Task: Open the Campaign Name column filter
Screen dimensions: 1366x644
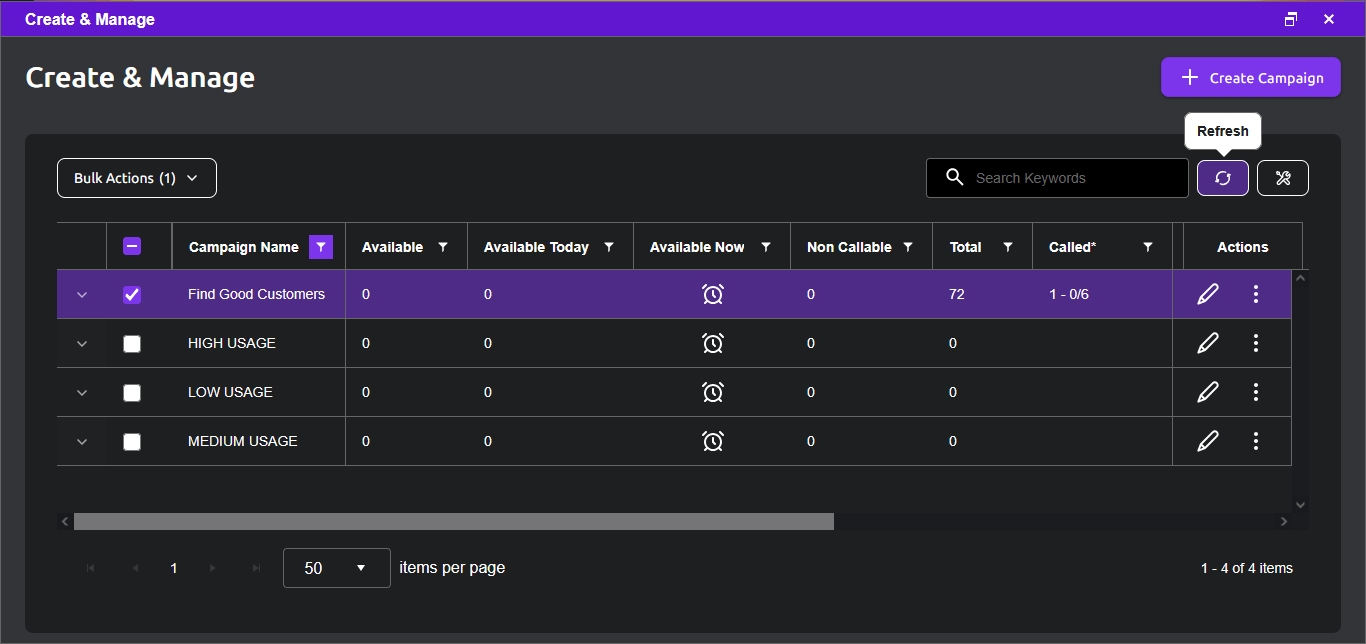Action: point(320,247)
